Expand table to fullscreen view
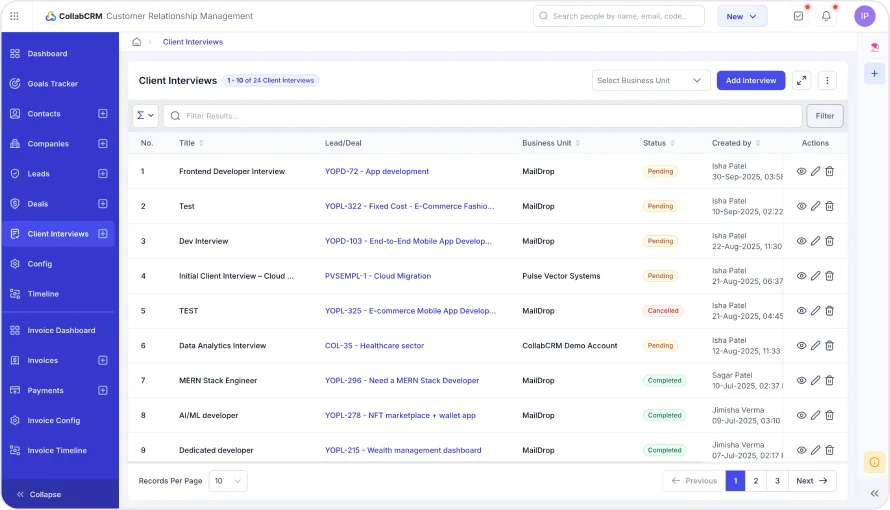 [x=801, y=81]
